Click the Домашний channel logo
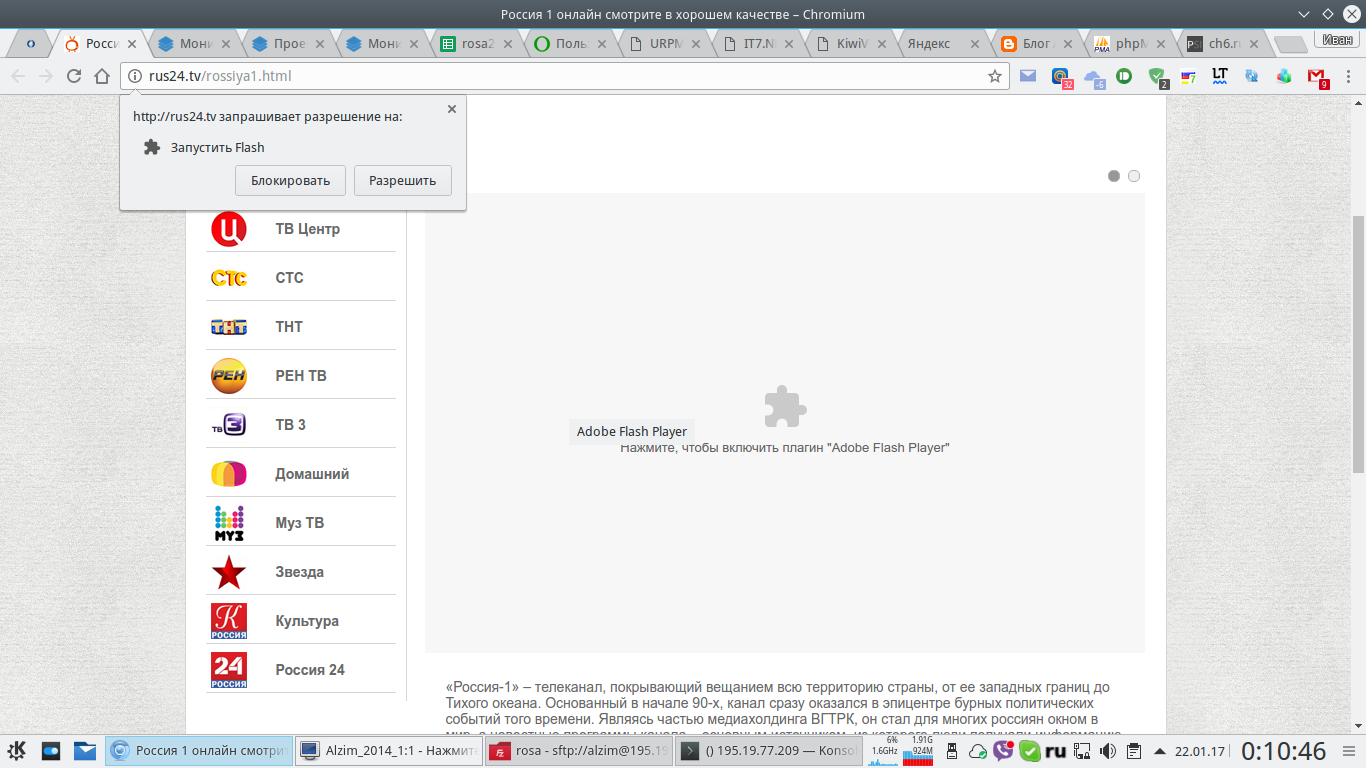 pos(229,474)
